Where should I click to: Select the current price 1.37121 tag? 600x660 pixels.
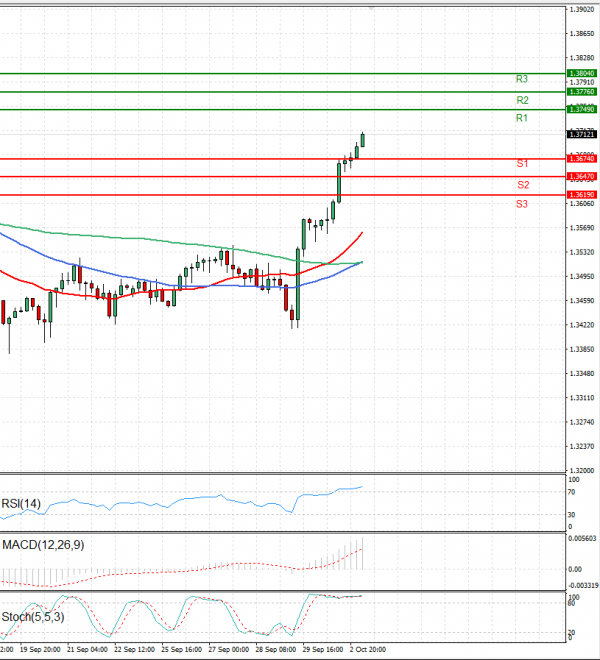[581, 135]
